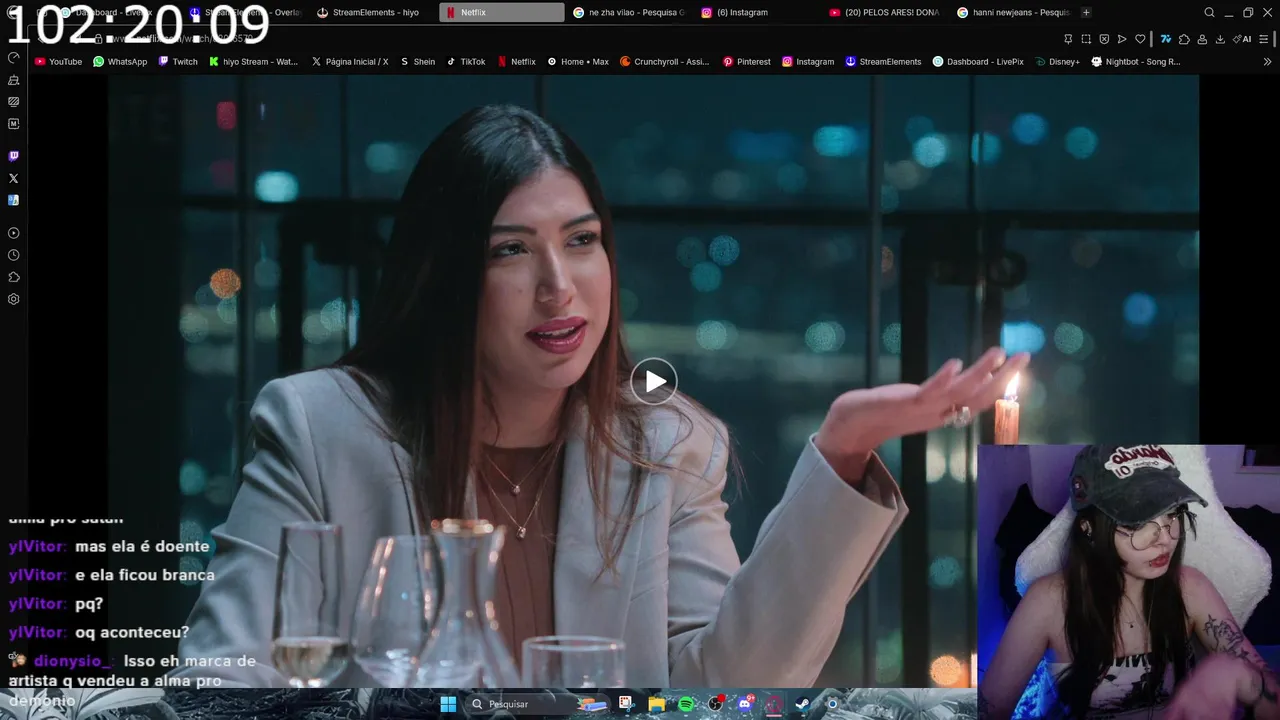The height and width of the screenshot is (720, 1280).
Task: Click the snapshot capture icon in toolbar
Action: pos(1086,39)
